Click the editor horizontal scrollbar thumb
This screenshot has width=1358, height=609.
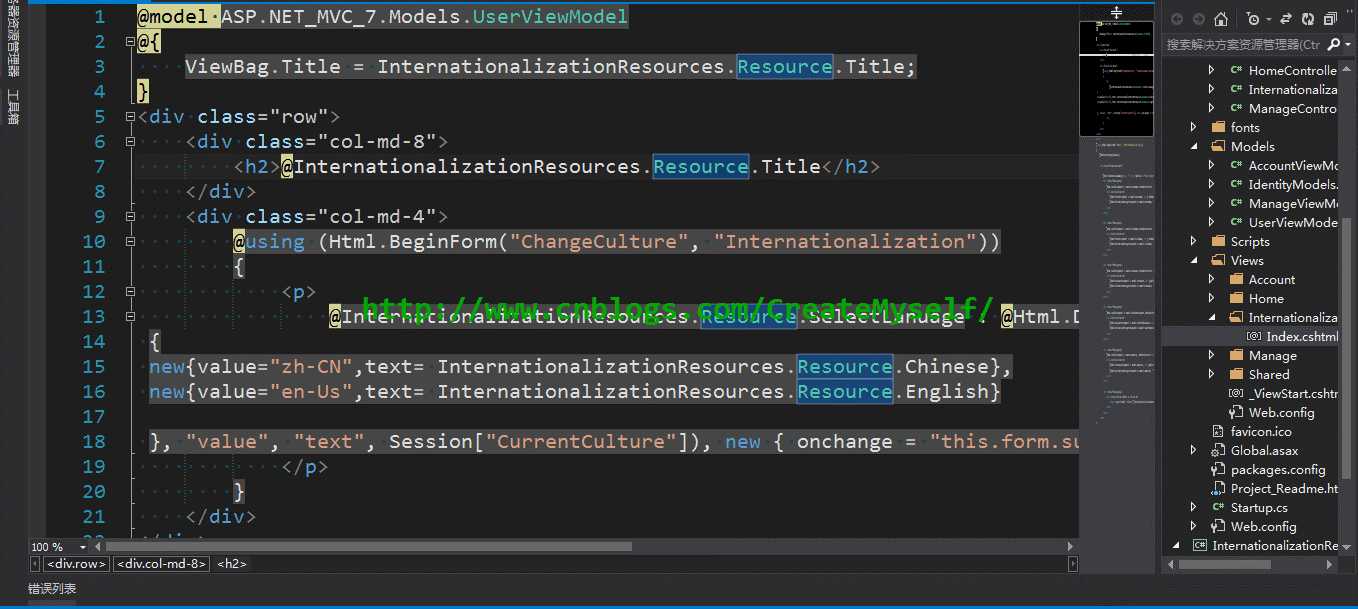coord(369,547)
